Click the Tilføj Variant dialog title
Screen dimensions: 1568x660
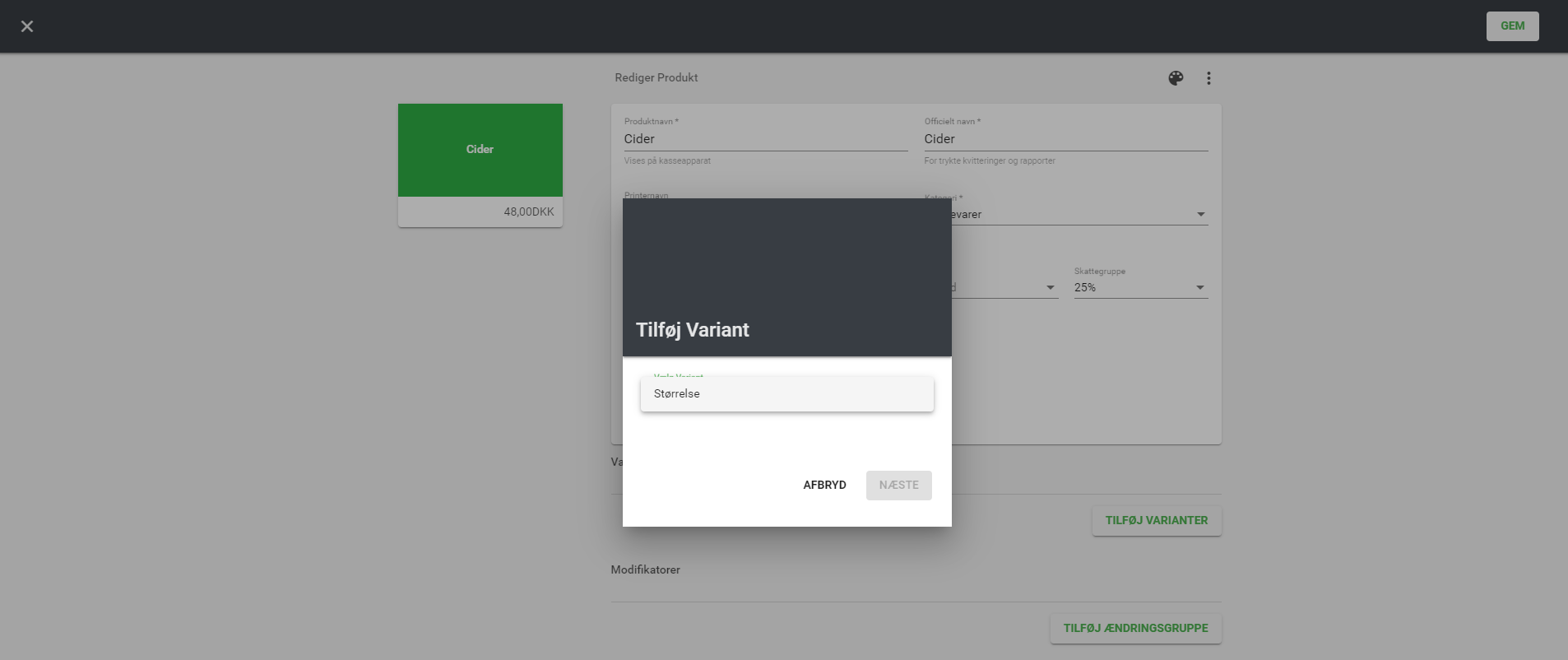693,330
